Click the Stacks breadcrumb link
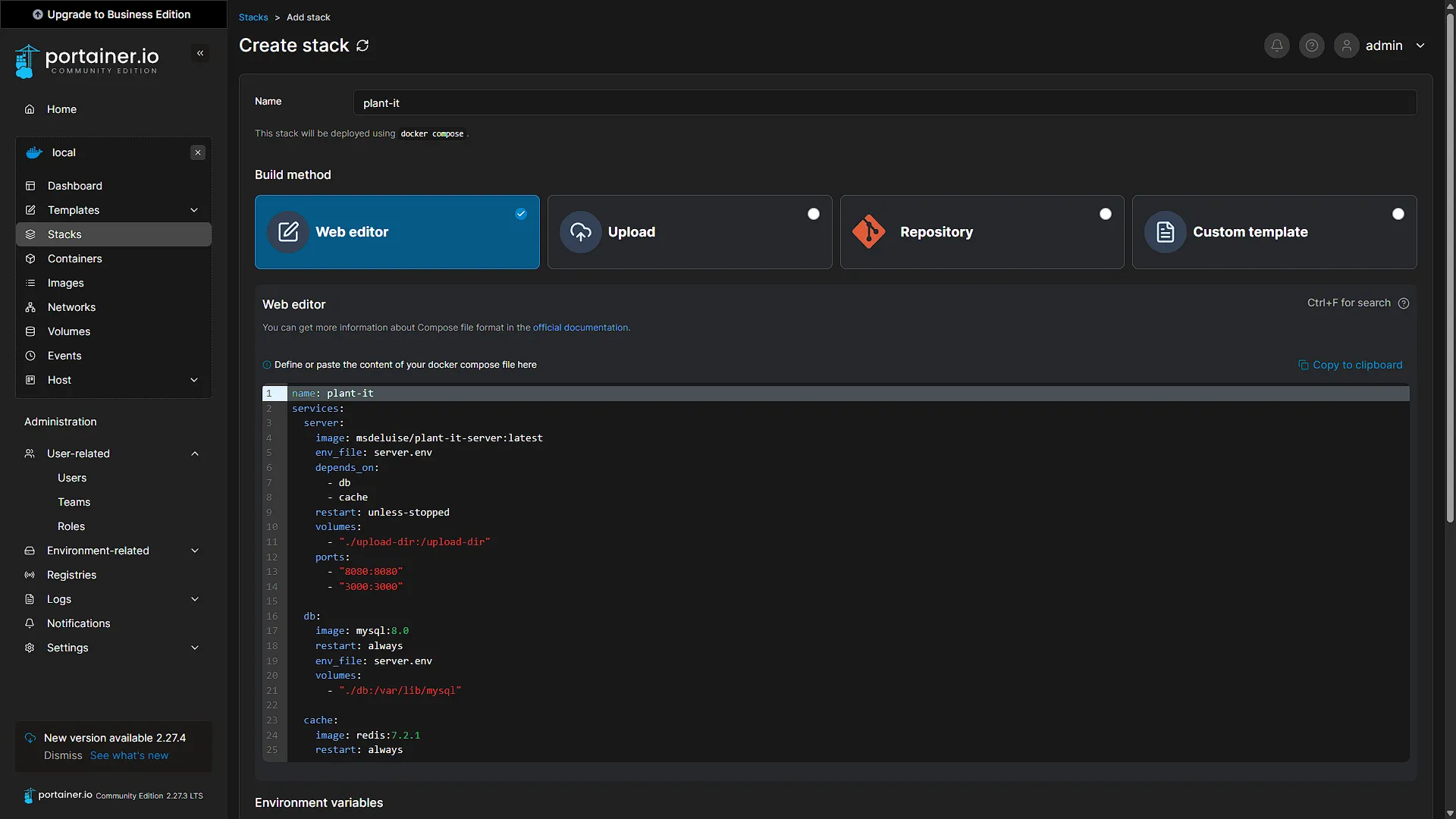The image size is (1456, 819). 253,17
